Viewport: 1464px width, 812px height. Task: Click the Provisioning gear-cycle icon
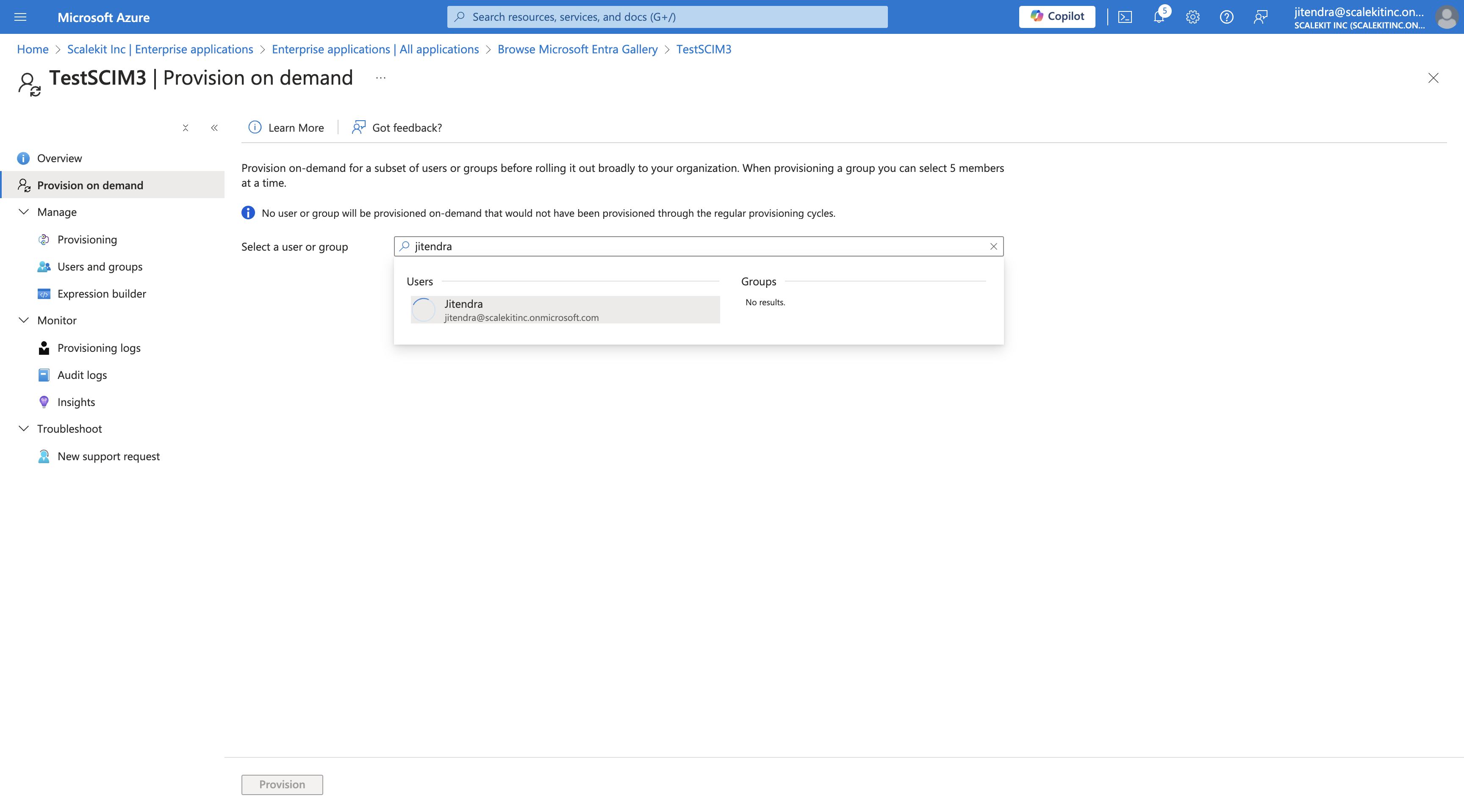[44, 240]
